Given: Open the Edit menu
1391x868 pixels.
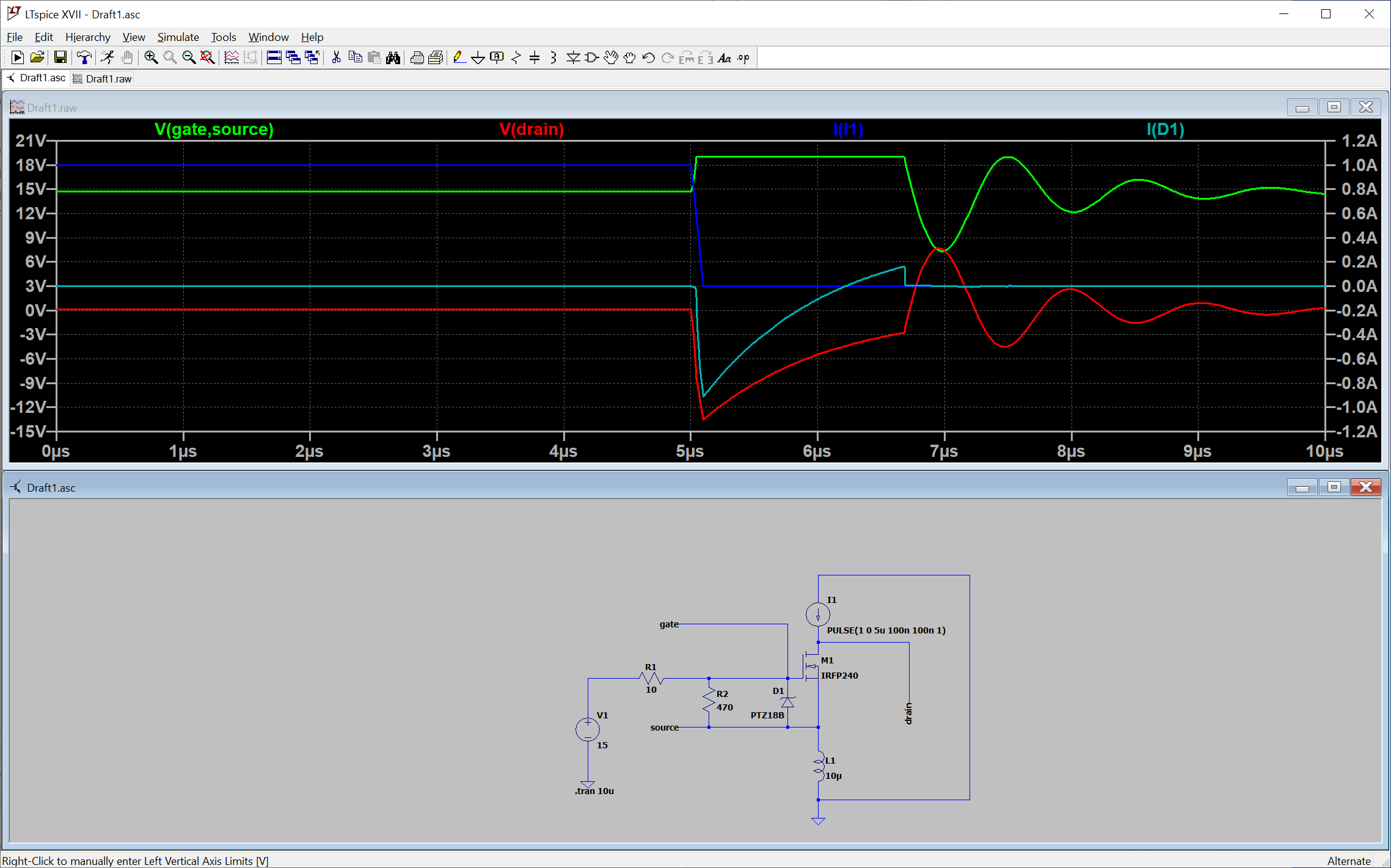Looking at the screenshot, I should click(43, 37).
